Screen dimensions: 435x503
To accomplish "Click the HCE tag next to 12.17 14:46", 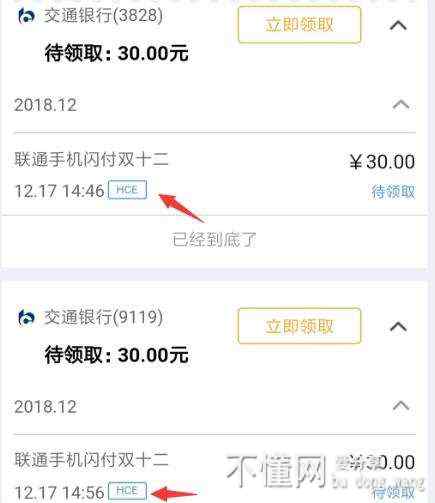I will [127, 190].
